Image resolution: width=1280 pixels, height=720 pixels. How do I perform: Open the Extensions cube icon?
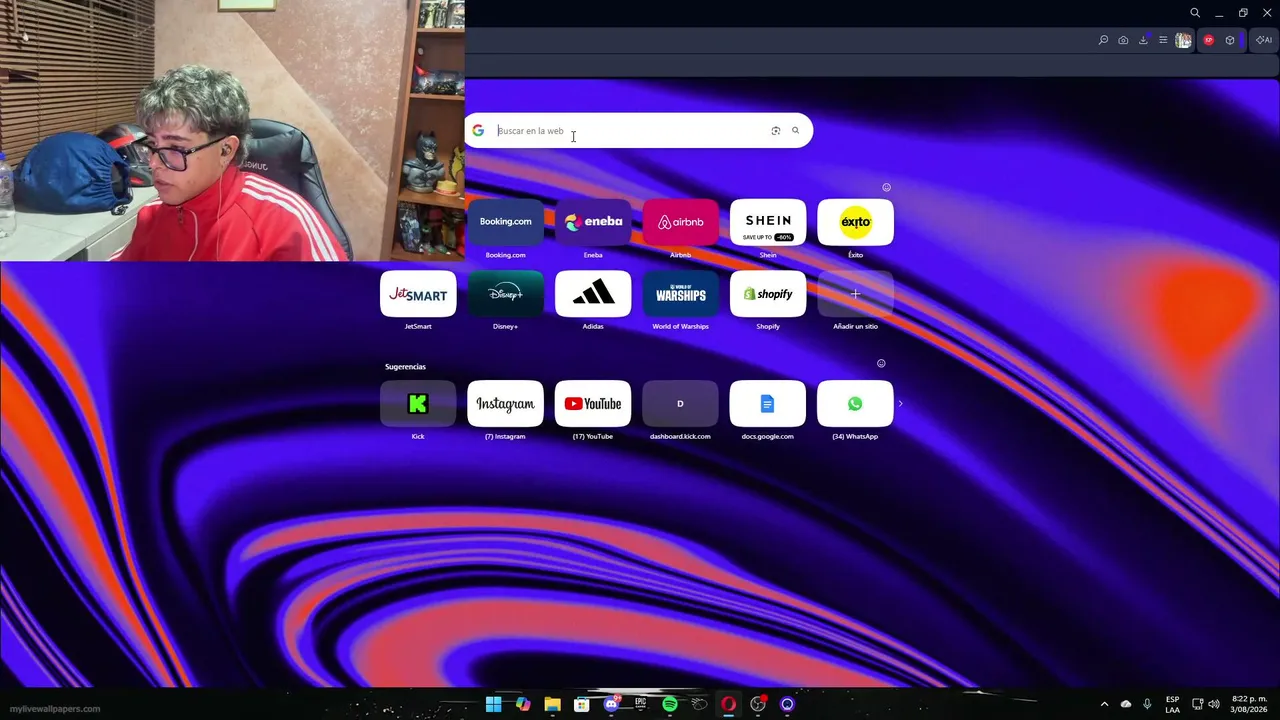coord(1230,40)
